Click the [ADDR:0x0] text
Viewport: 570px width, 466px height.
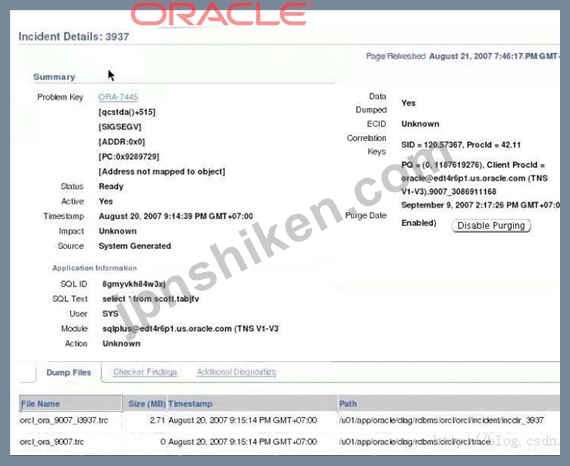pos(121,142)
